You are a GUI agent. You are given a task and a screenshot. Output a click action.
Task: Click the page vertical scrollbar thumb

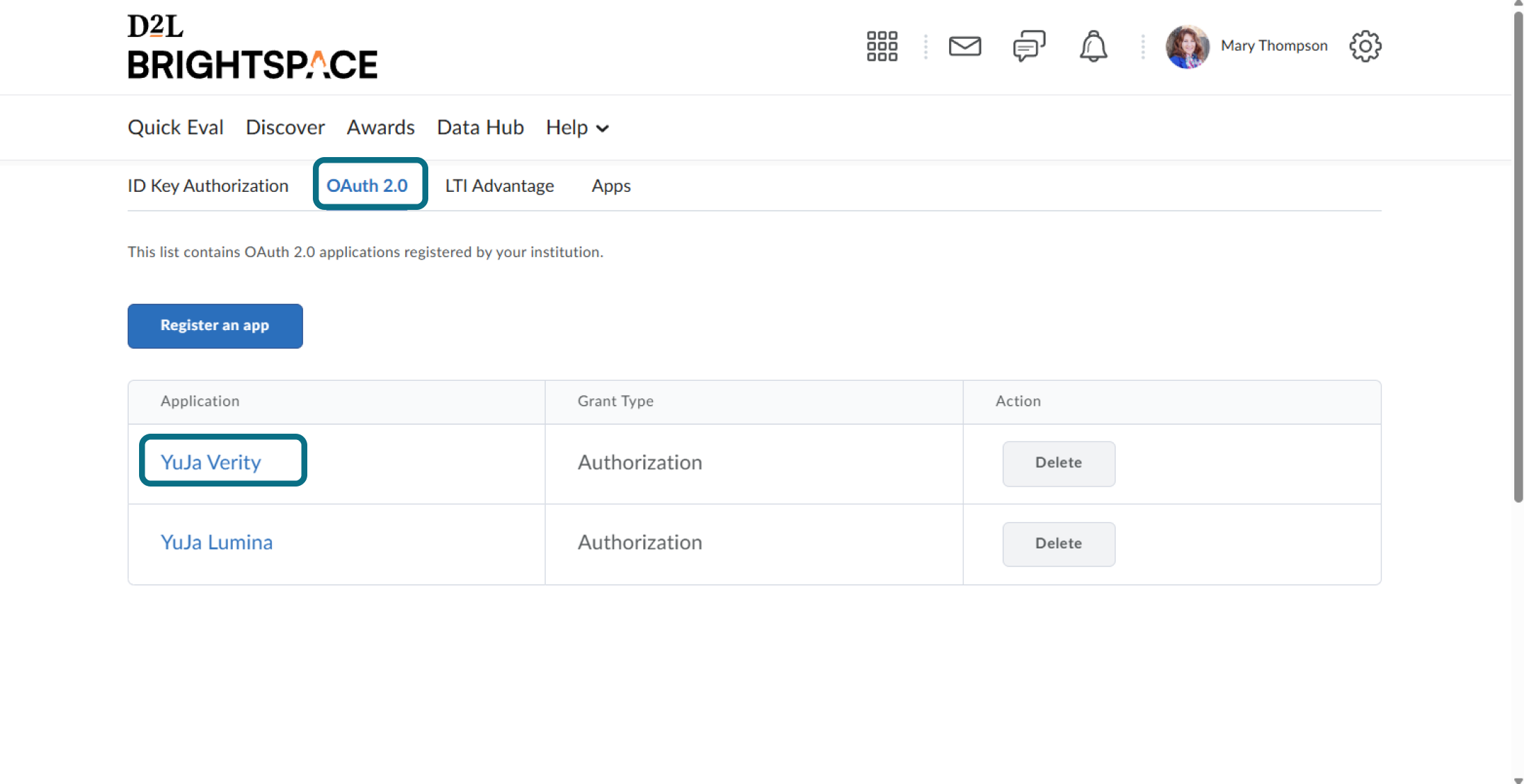pos(1518,256)
